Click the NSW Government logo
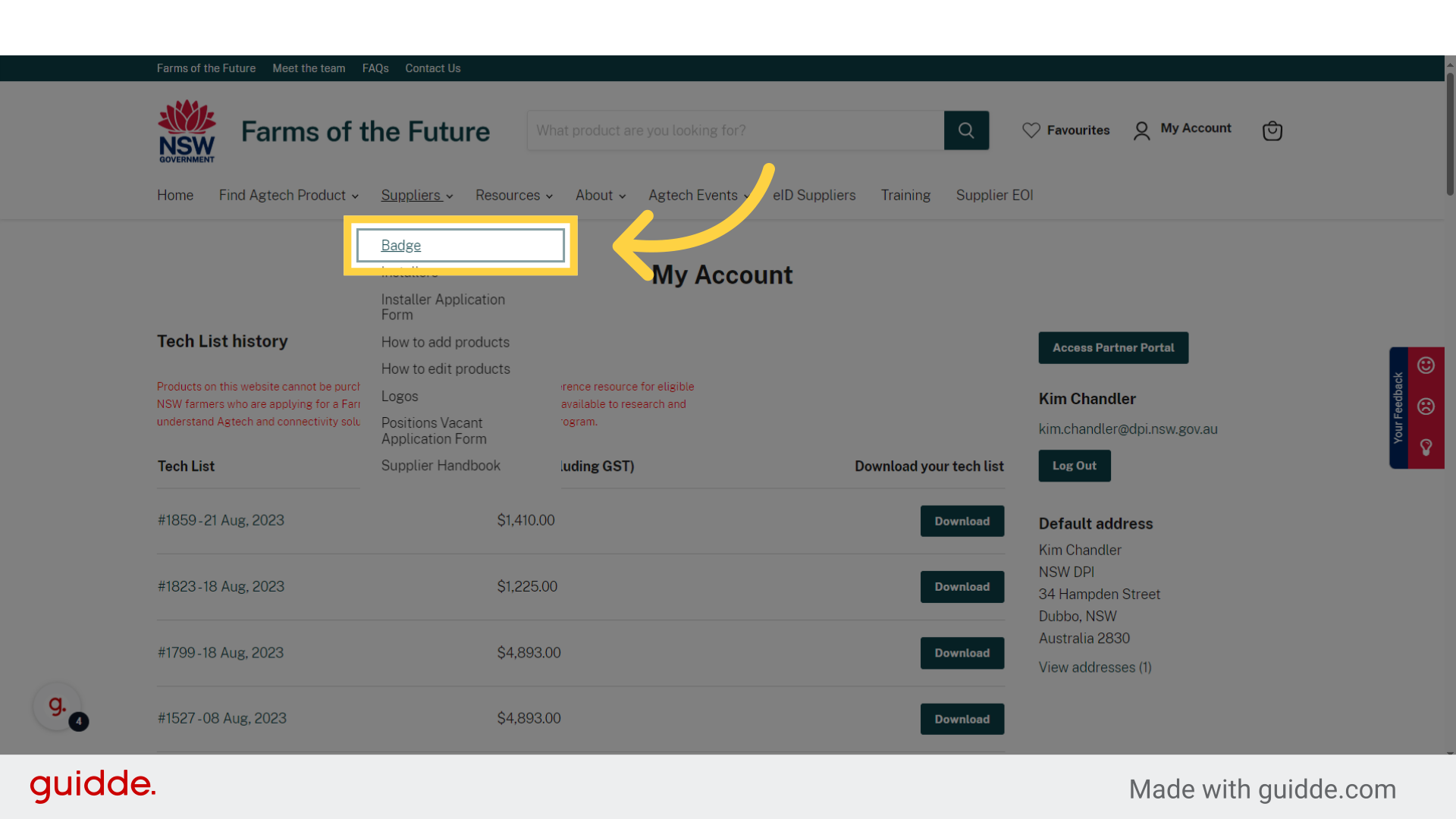The height and width of the screenshot is (819, 1456). pyautogui.click(x=187, y=130)
